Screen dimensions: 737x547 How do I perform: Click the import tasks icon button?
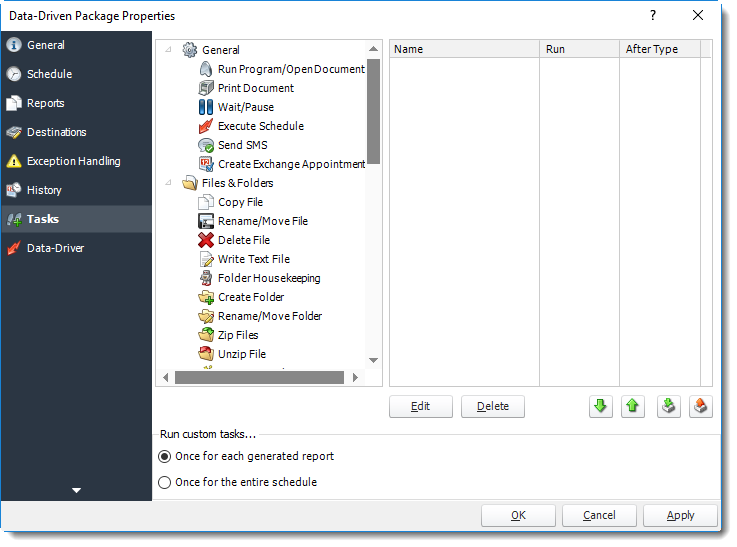[x=668, y=406]
